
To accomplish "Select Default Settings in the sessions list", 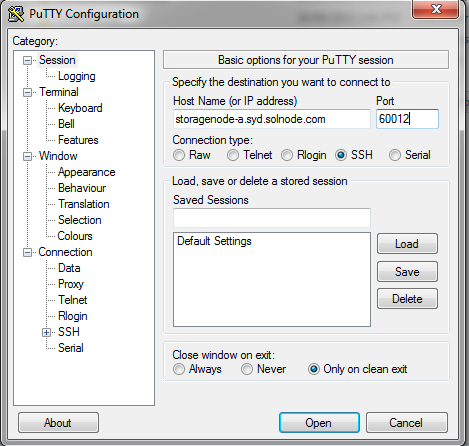I will click(x=214, y=241).
